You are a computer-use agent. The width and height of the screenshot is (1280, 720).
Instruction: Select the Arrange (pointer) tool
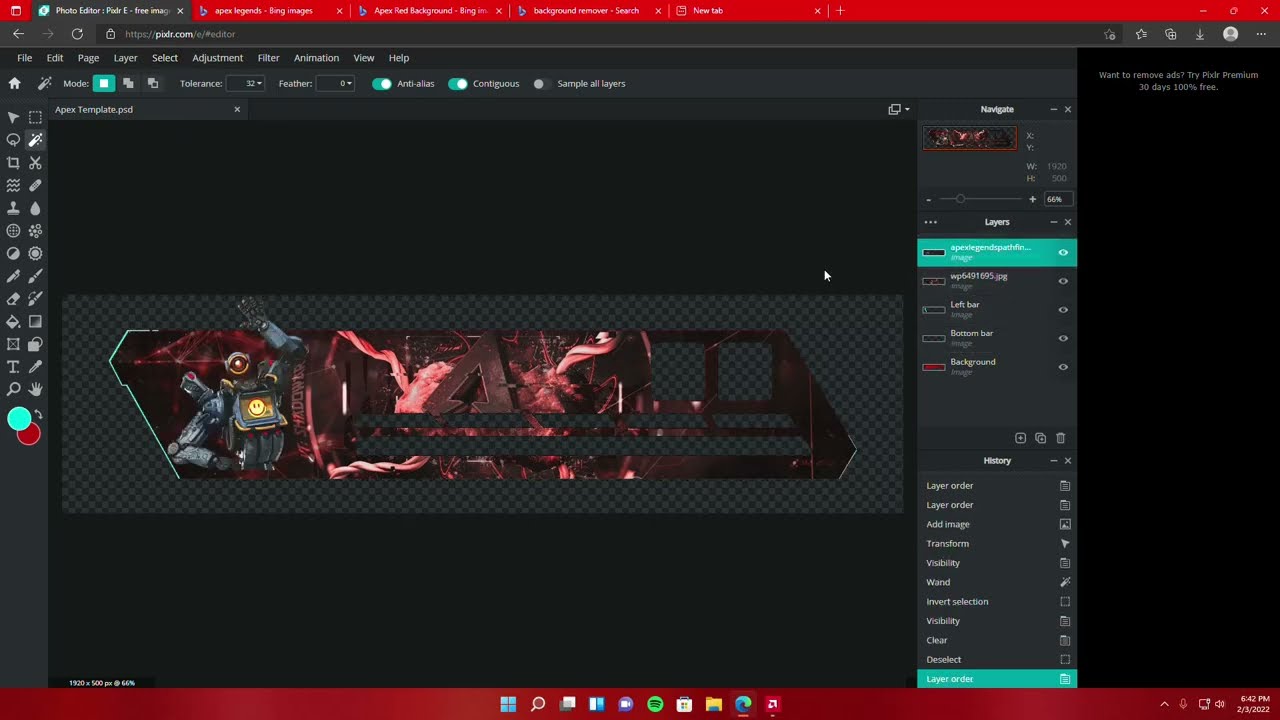pyautogui.click(x=13, y=117)
